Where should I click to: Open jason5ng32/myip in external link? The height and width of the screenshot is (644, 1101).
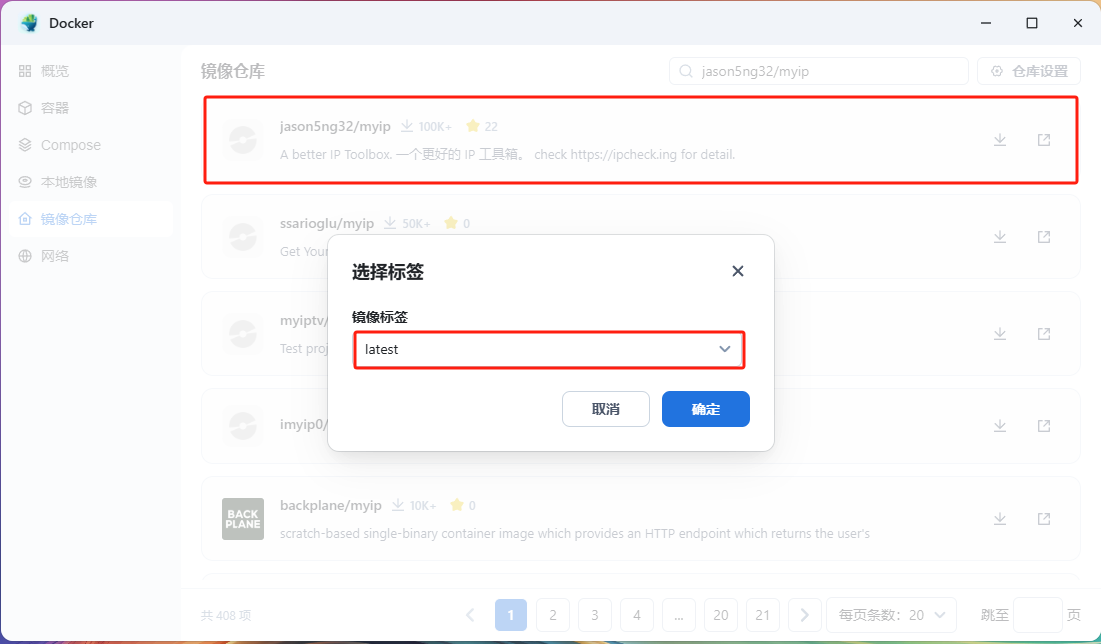pyautogui.click(x=1044, y=140)
